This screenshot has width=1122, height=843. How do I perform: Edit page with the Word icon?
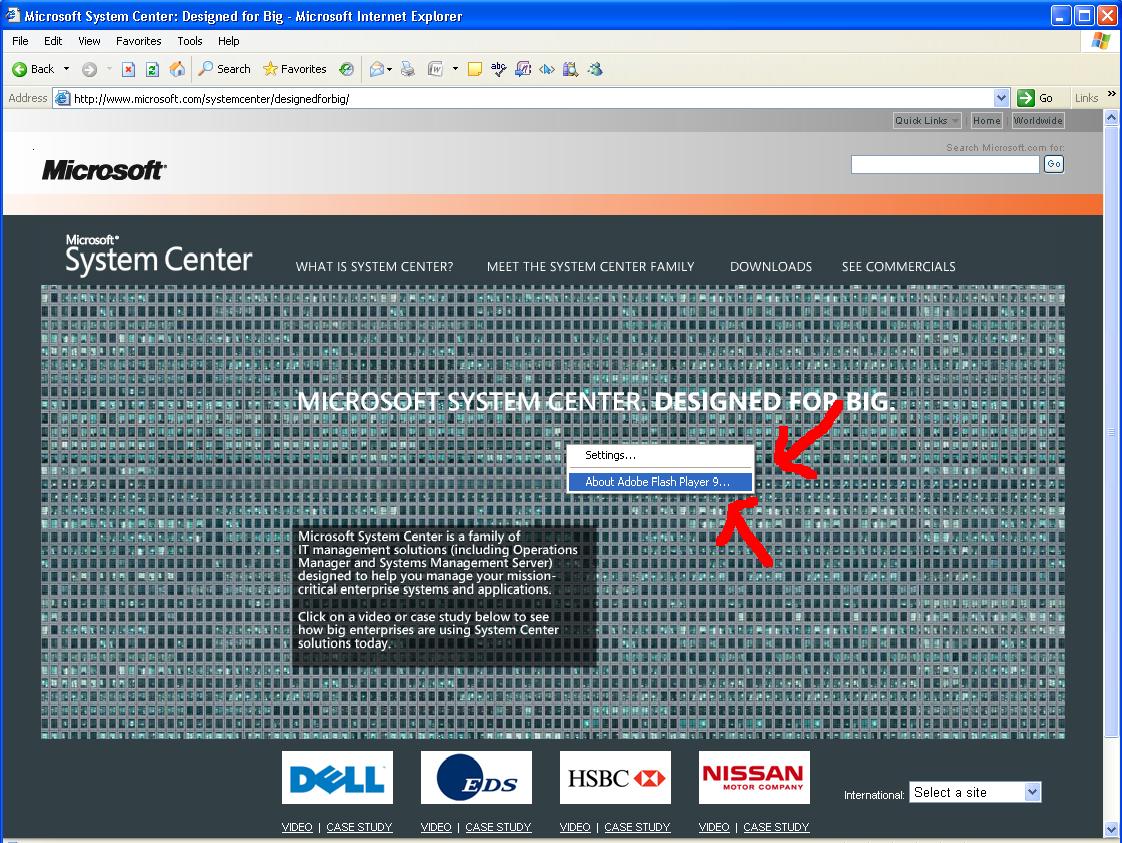(x=435, y=69)
